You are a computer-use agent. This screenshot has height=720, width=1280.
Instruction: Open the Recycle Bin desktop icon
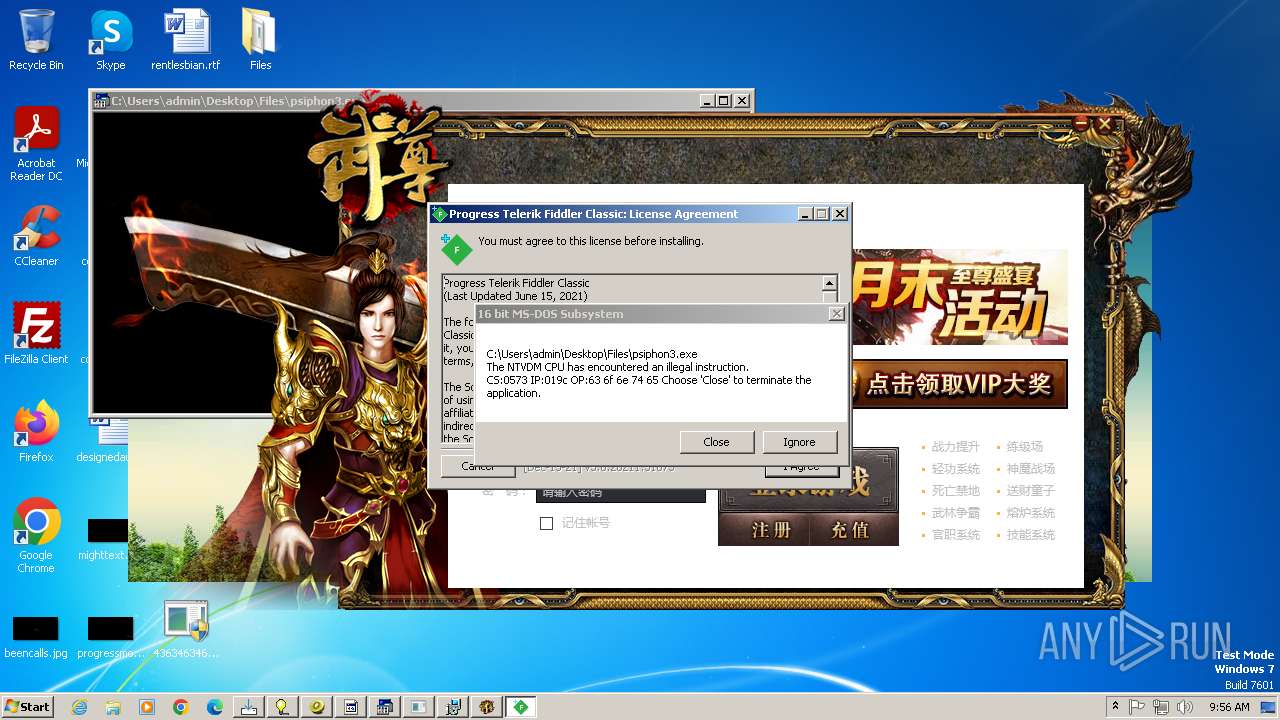[x=36, y=40]
